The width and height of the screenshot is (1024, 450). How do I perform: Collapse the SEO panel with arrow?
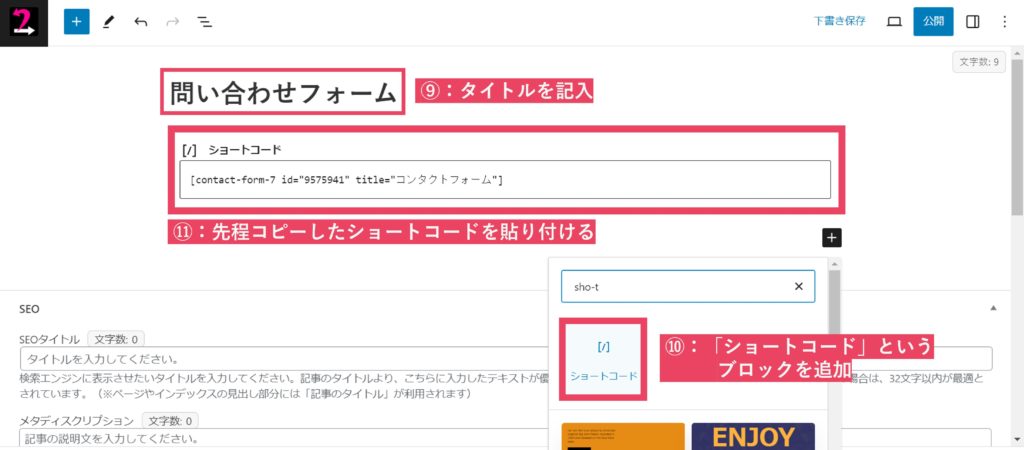point(993,310)
